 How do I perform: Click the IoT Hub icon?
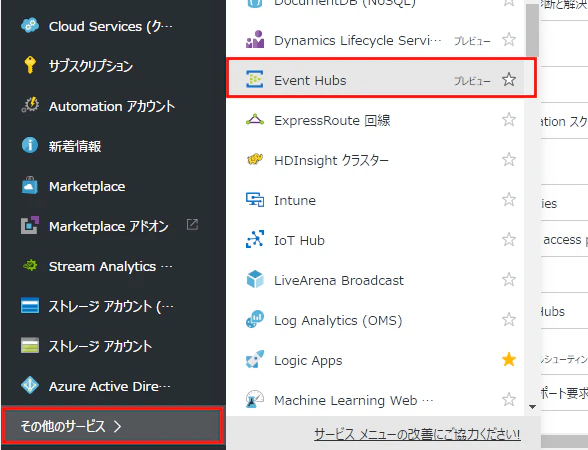click(x=255, y=239)
